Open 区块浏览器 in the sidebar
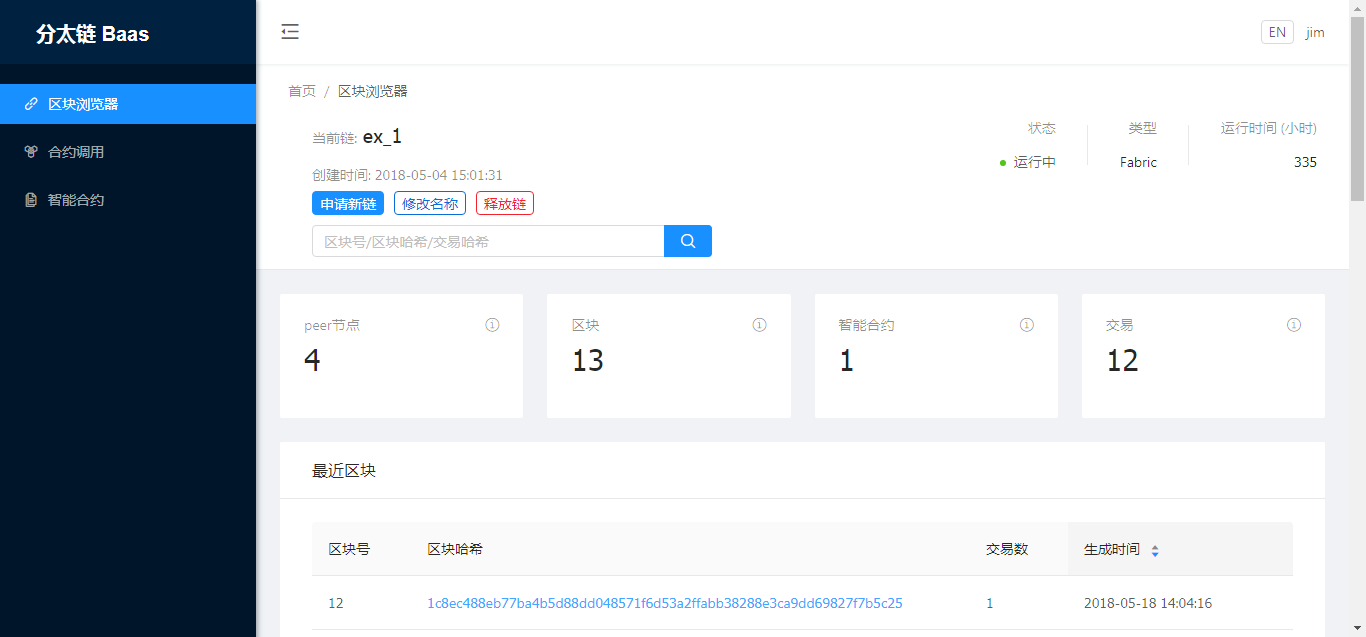 (83, 104)
